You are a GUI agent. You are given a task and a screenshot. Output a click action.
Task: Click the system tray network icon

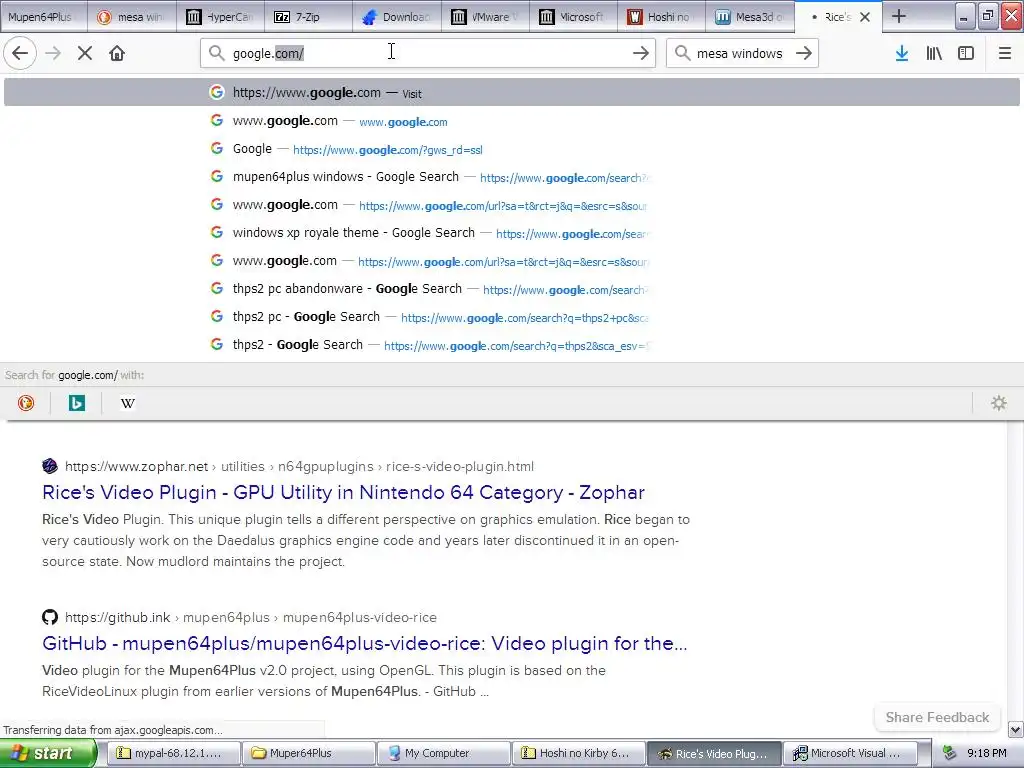(949, 753)
